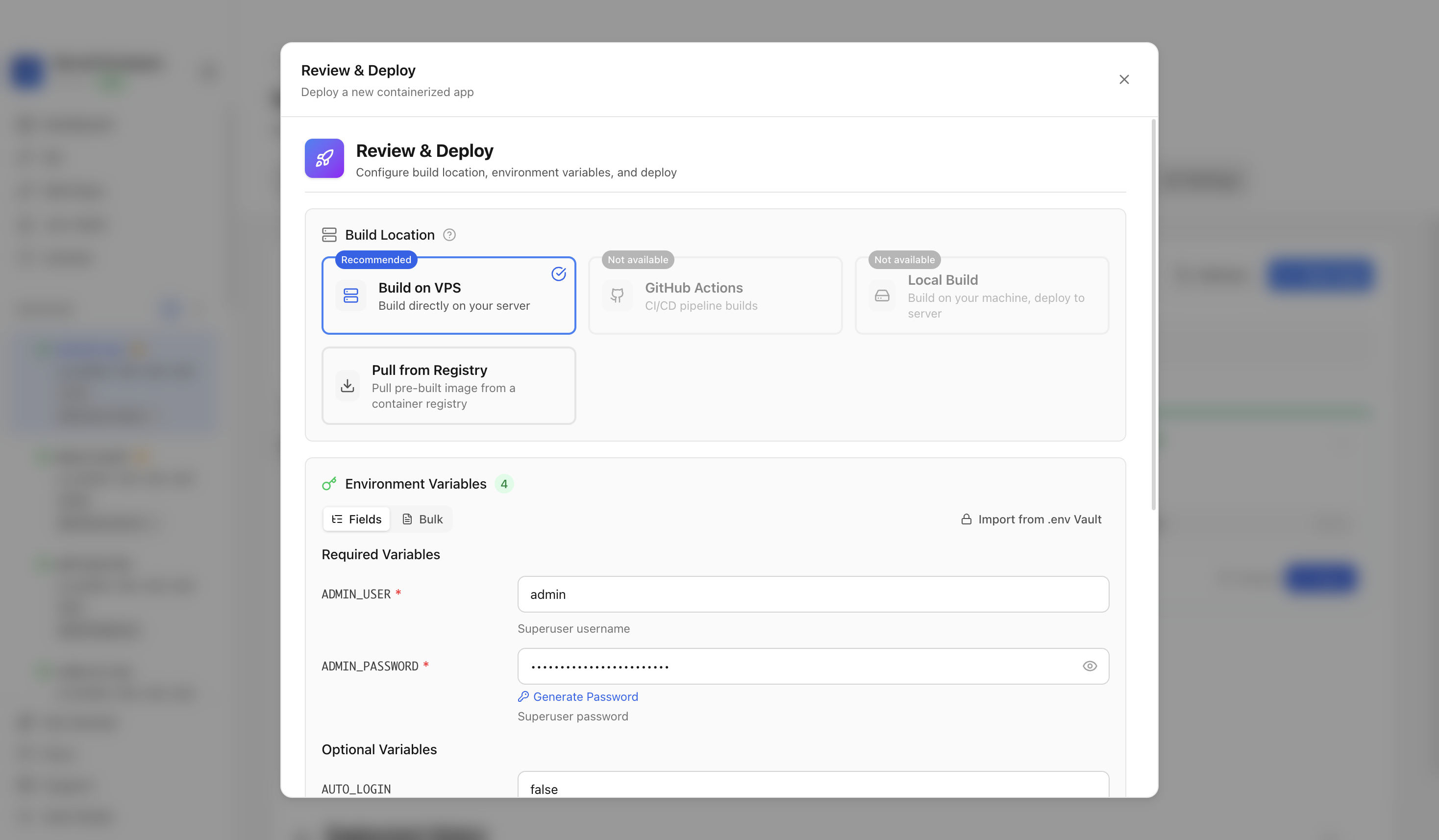Click the dialog vertical scrollbar
Image resolution: width=1439 pixels, height=840 pixels.
[x=1153, y=314]
